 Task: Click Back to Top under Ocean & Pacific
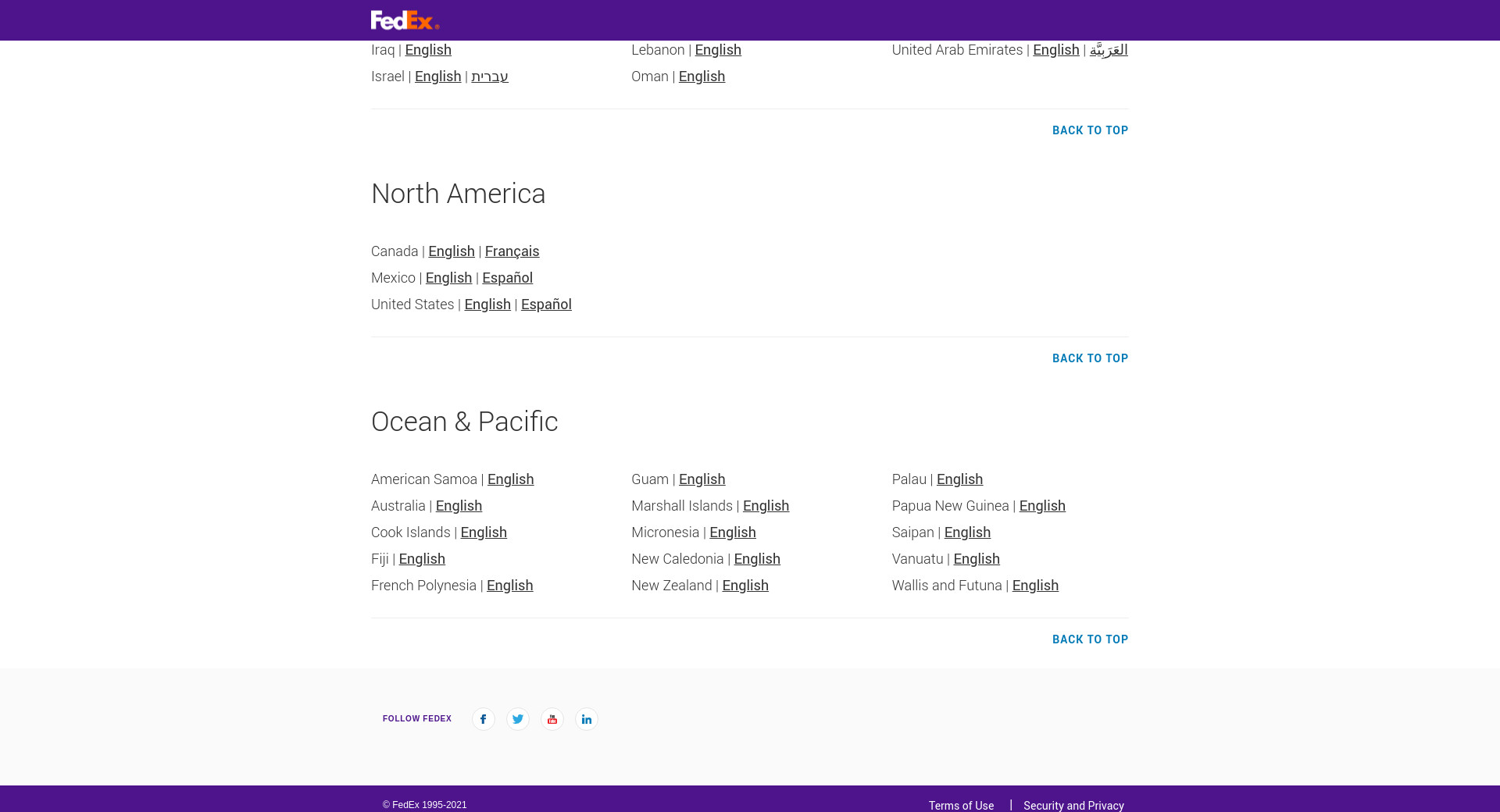coord(1090,639)
